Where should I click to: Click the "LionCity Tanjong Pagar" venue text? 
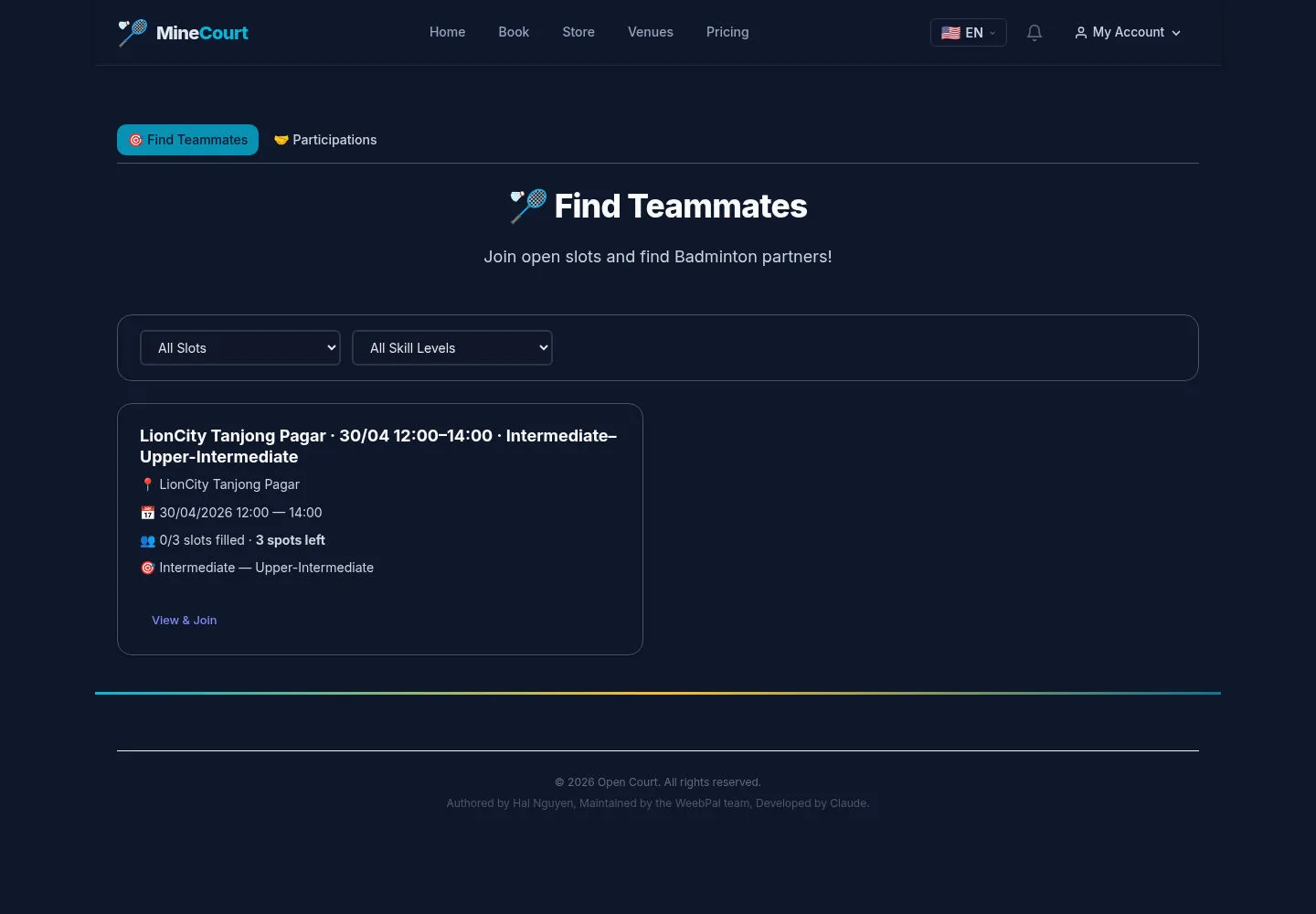click(229, 484)
